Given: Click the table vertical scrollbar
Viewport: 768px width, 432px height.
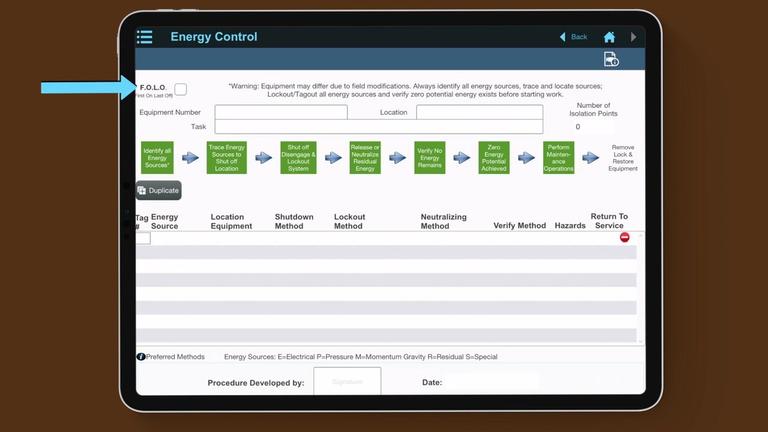Looking at the screenshot, I should coord(641,288).
